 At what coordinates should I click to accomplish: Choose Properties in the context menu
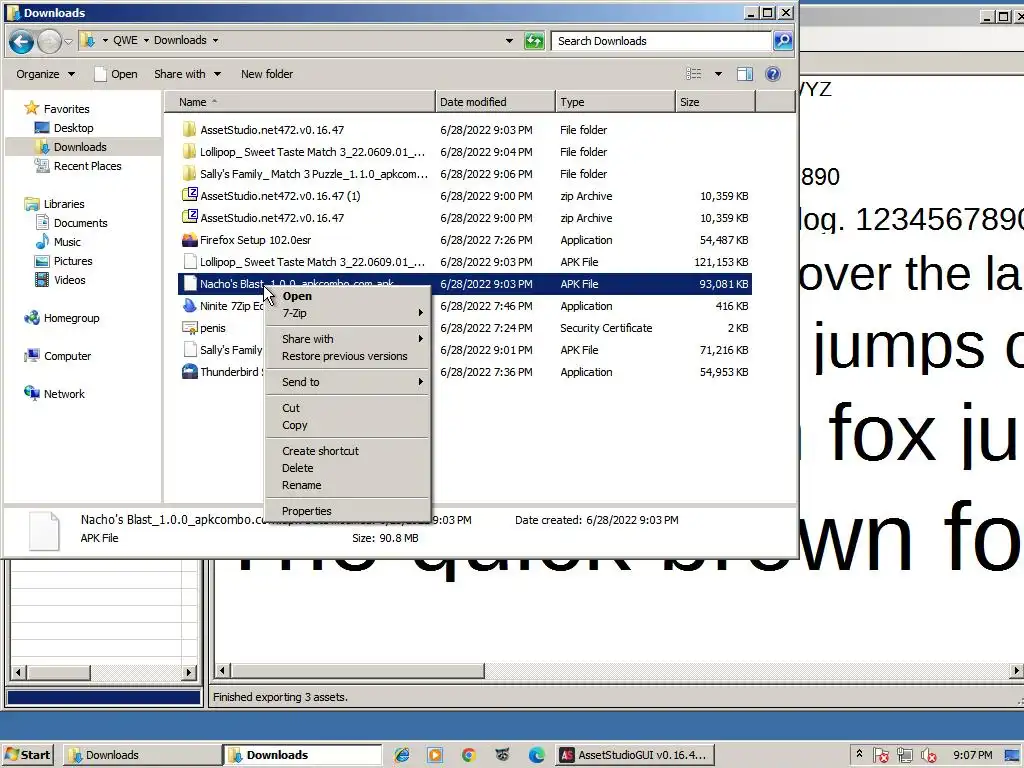pyautogui.click(x=347, y=511)
